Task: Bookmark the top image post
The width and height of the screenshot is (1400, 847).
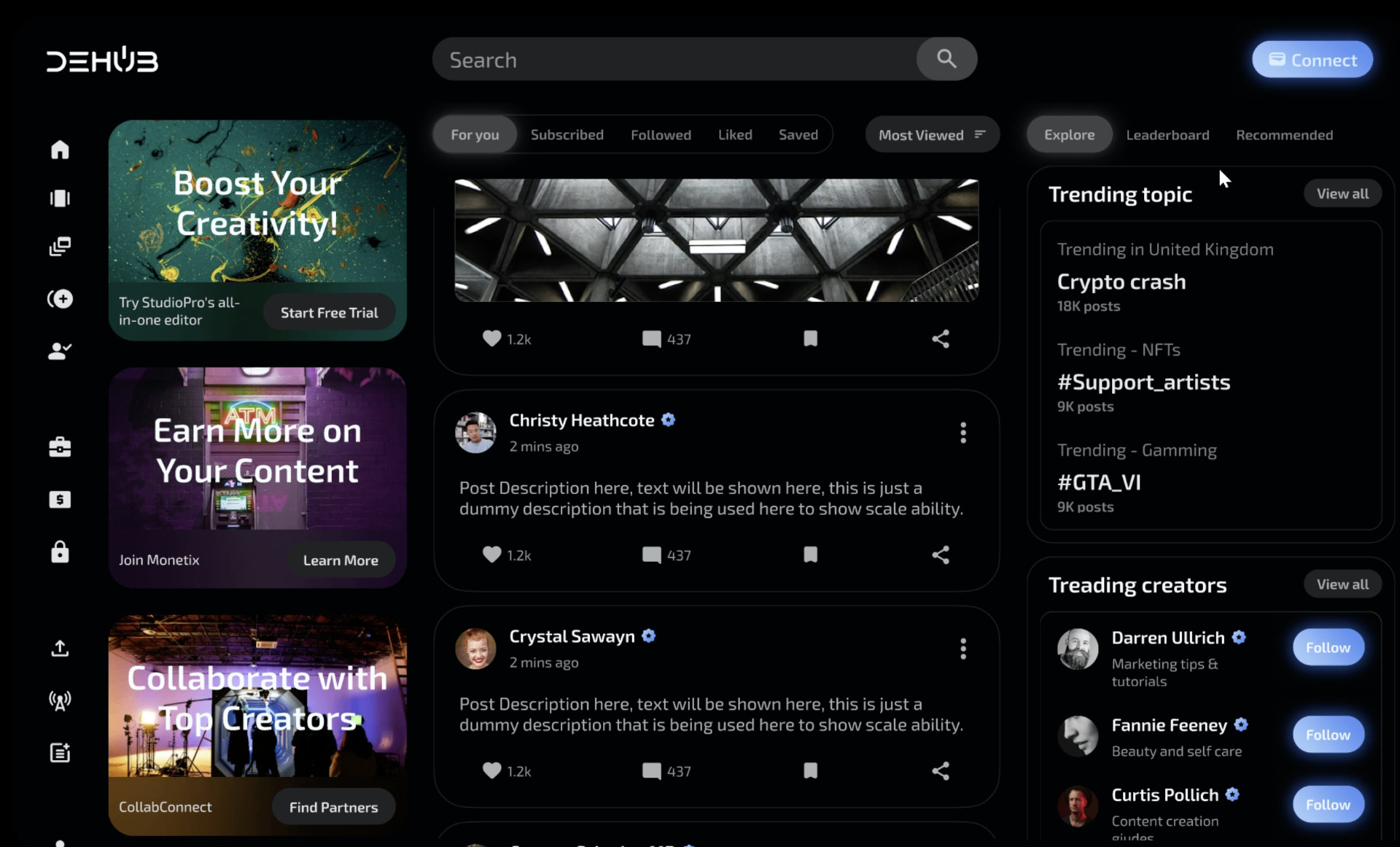Action: point(810,339)
